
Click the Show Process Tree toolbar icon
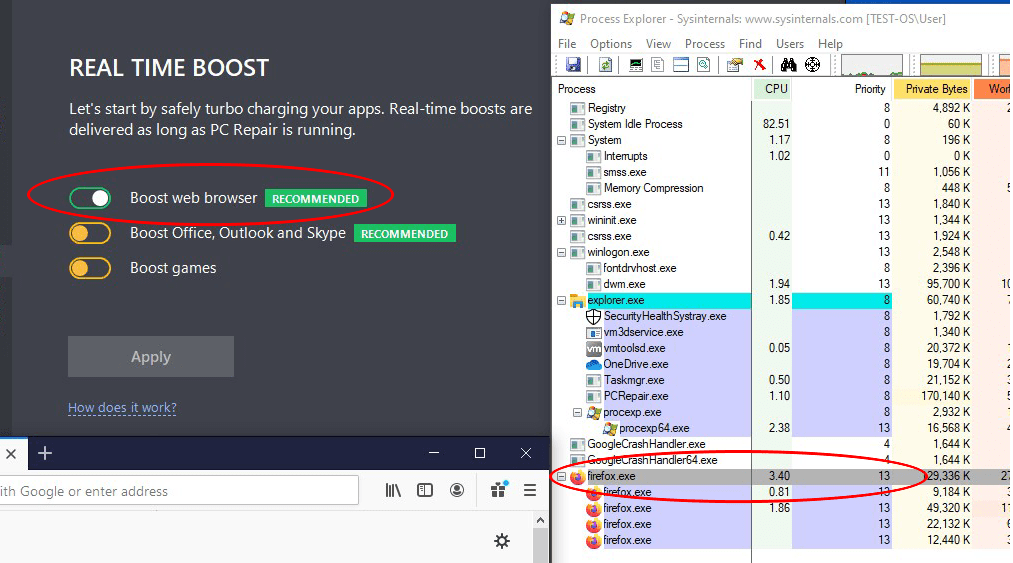(658, 65)
